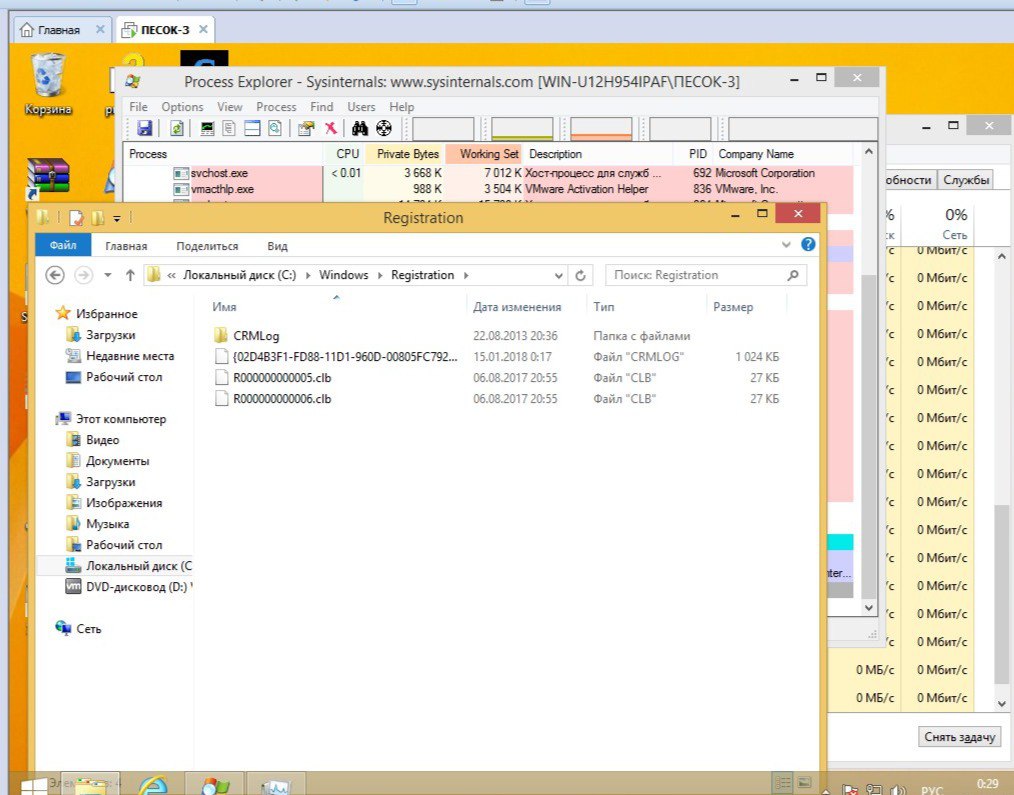
Task: Expand the ribbon with the chevron
Action: pos(786,245)
